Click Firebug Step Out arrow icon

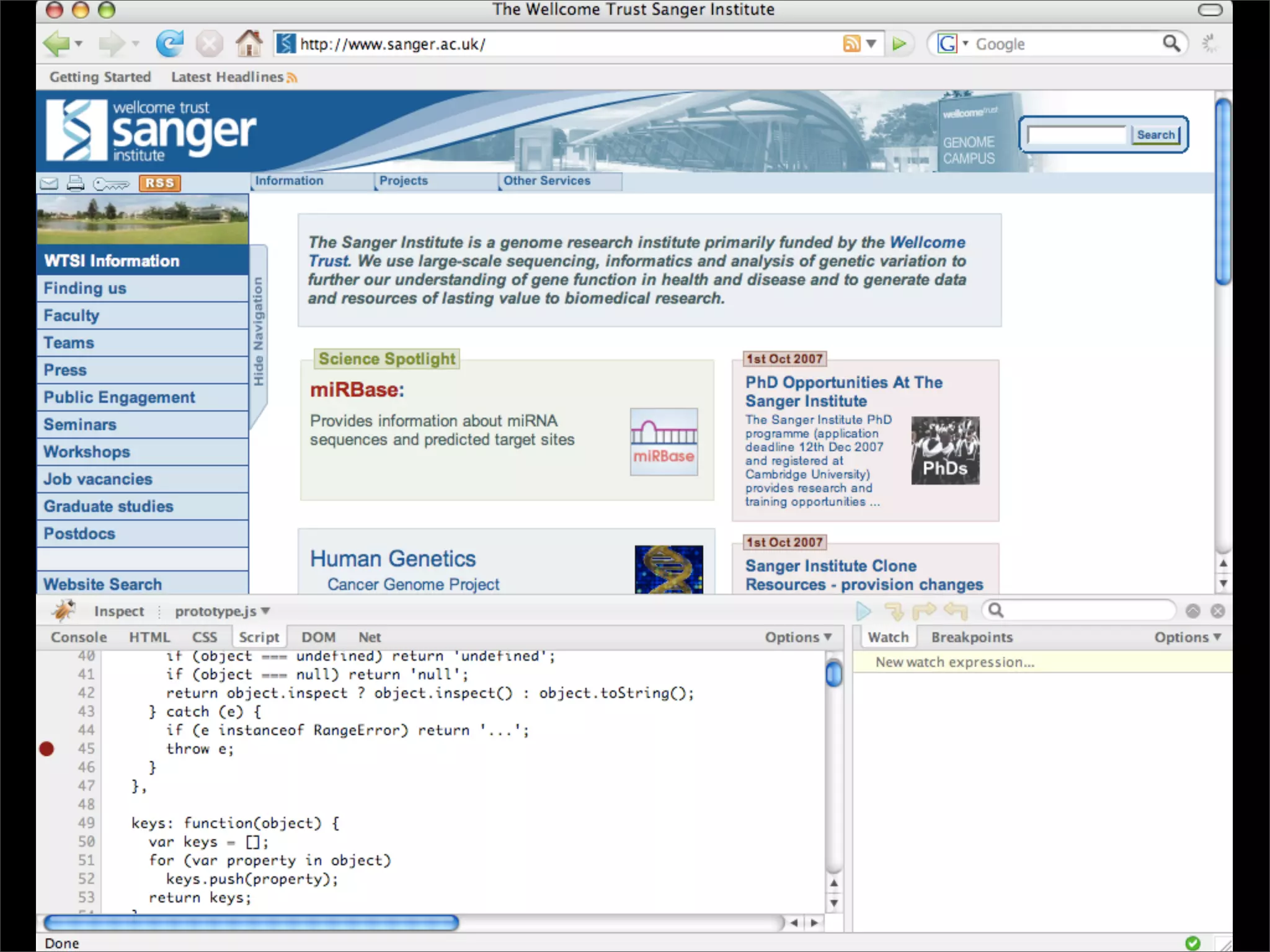click(x=956, y=611)
